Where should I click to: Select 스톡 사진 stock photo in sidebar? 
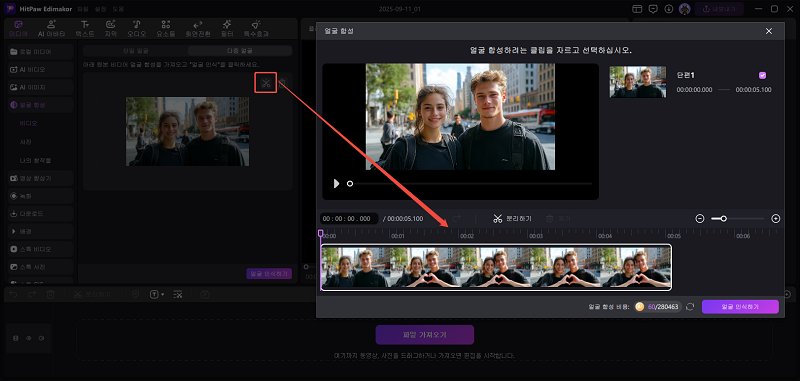pos(41,267)
